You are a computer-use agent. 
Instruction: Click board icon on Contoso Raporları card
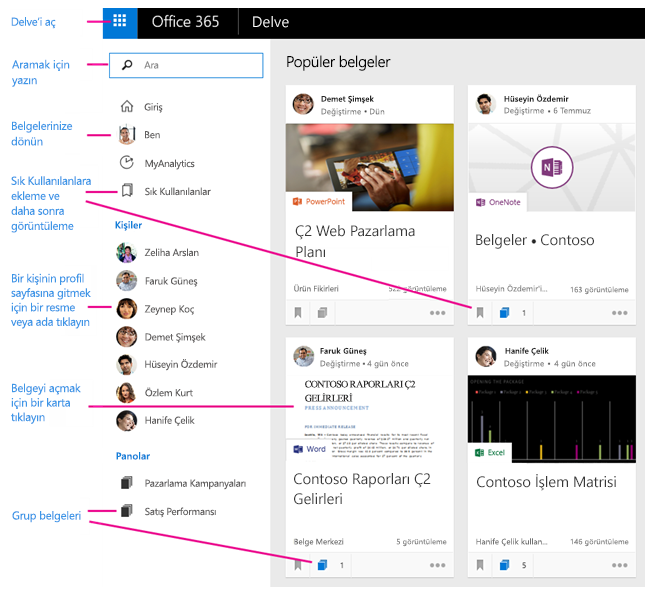pos(322,566)
